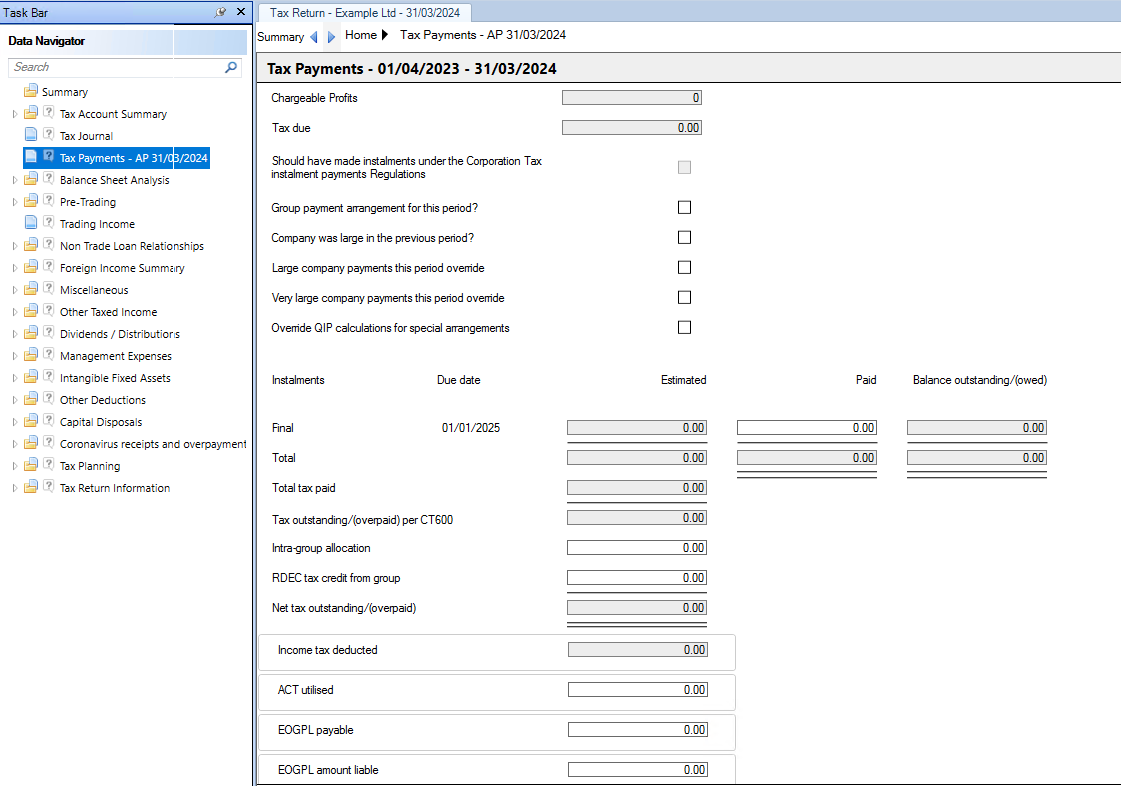Image resolution: width=1121 pixels, height=786 pixels.
Task: Select Summary in the Data Navigator tree
Action: 65,92
